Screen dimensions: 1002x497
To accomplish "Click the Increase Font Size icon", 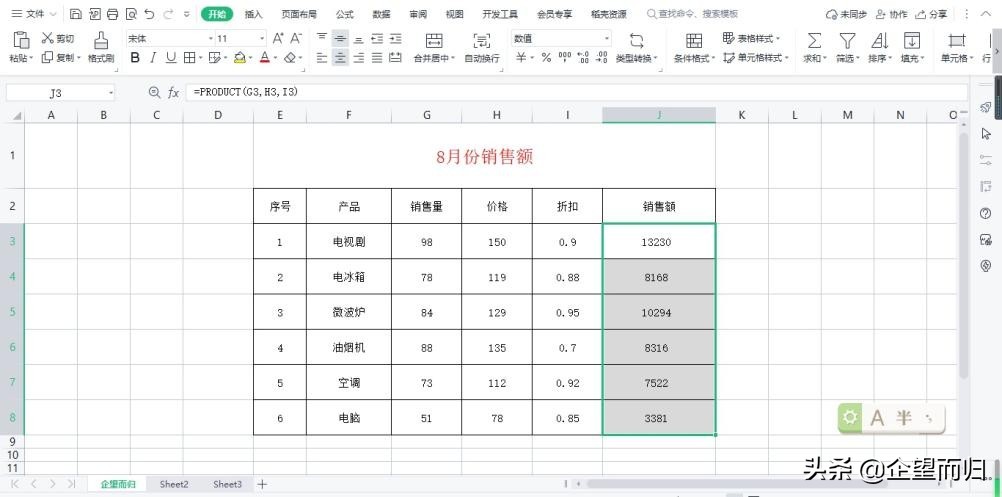I will (x=279, y=38).
